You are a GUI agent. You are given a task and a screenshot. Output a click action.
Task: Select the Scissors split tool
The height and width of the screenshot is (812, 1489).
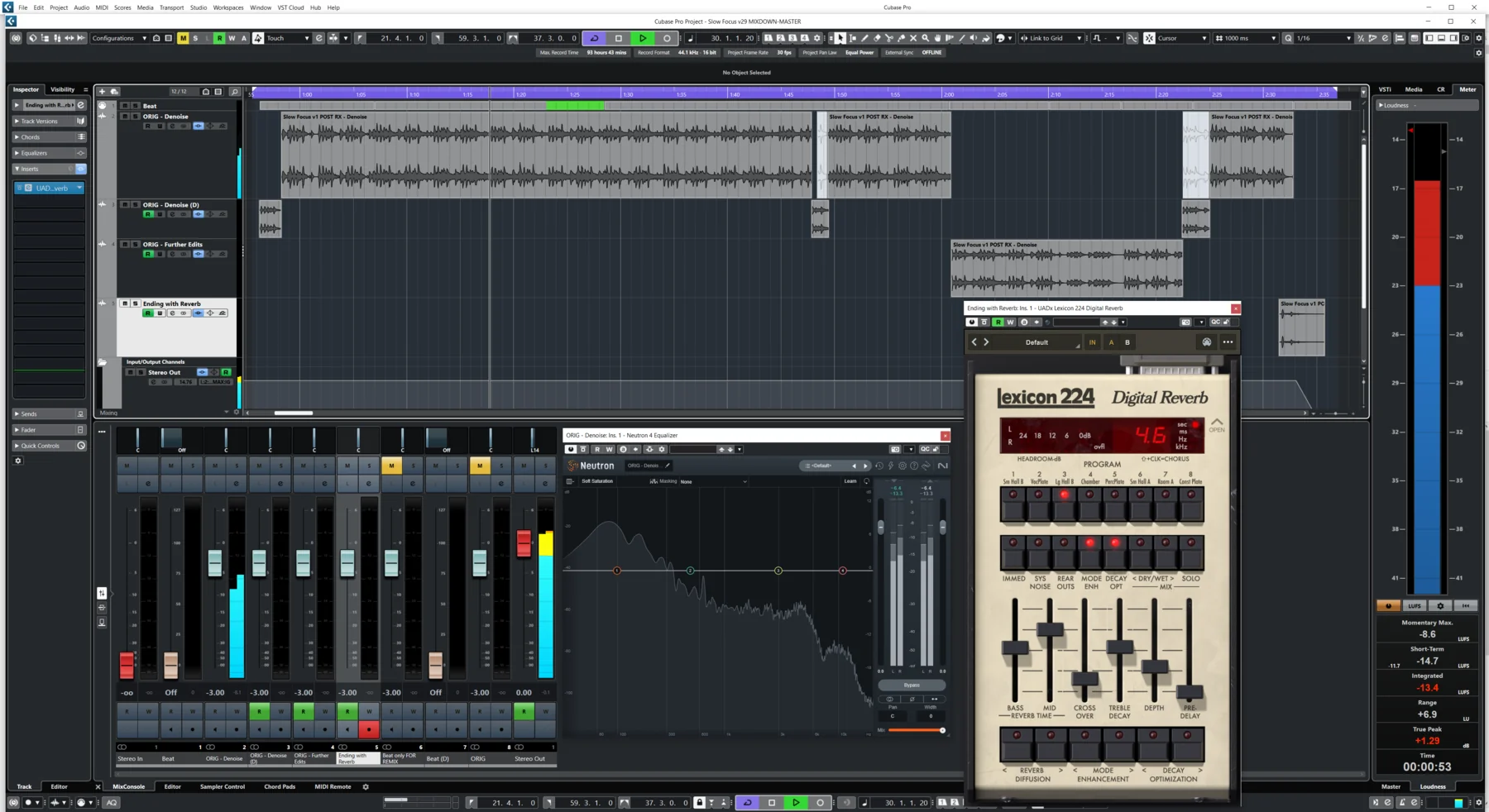[889, 38]
